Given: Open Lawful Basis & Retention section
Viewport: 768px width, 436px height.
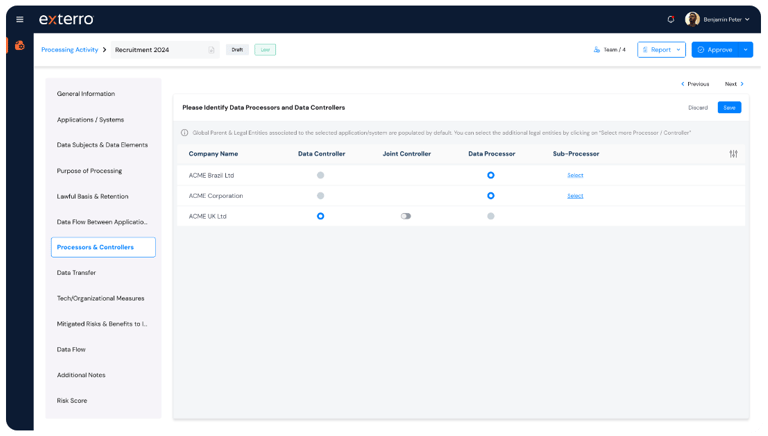Looking at the screenshot, I should pos(93,196).
